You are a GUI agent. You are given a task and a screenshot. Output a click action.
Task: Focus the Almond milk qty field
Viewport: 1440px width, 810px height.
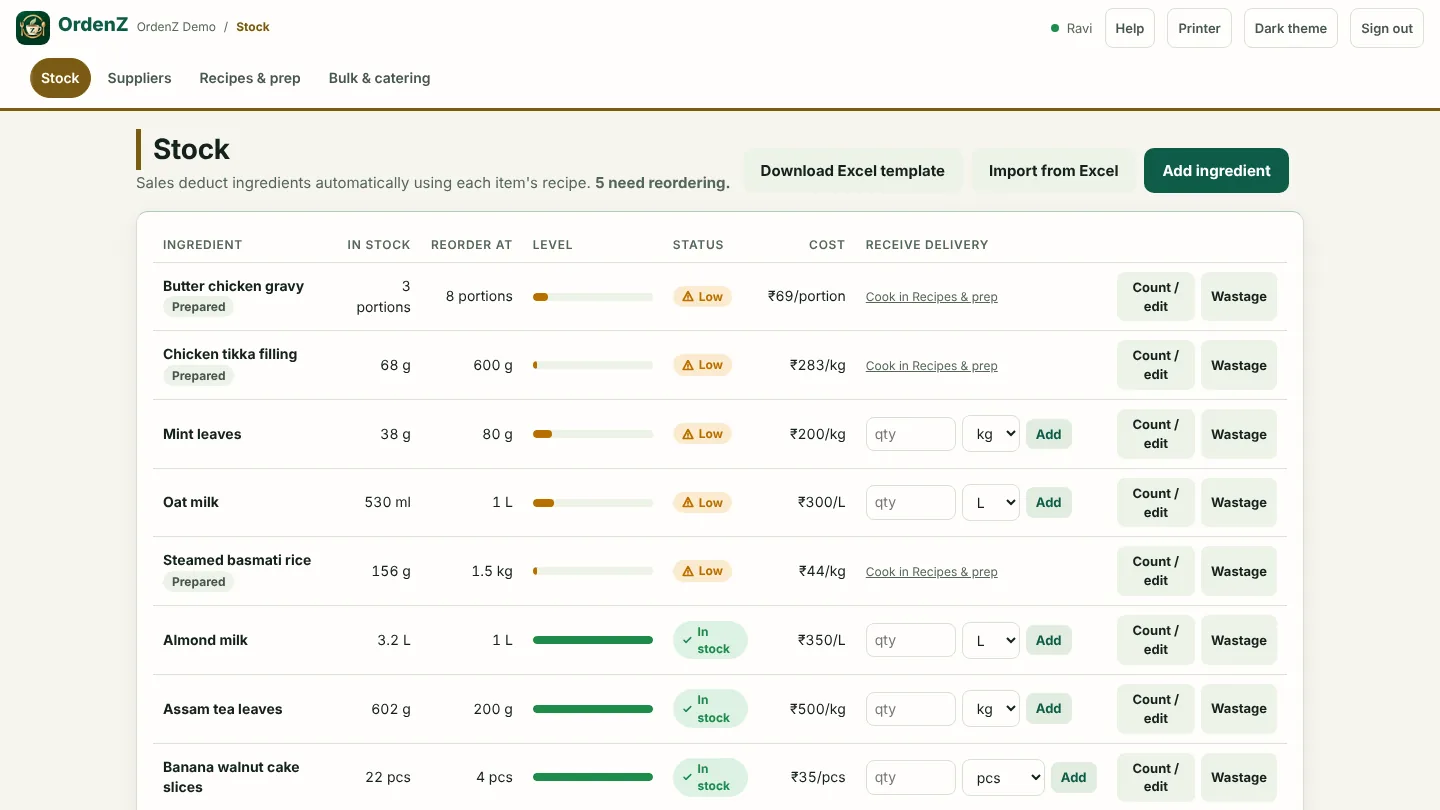coord(911,640)
